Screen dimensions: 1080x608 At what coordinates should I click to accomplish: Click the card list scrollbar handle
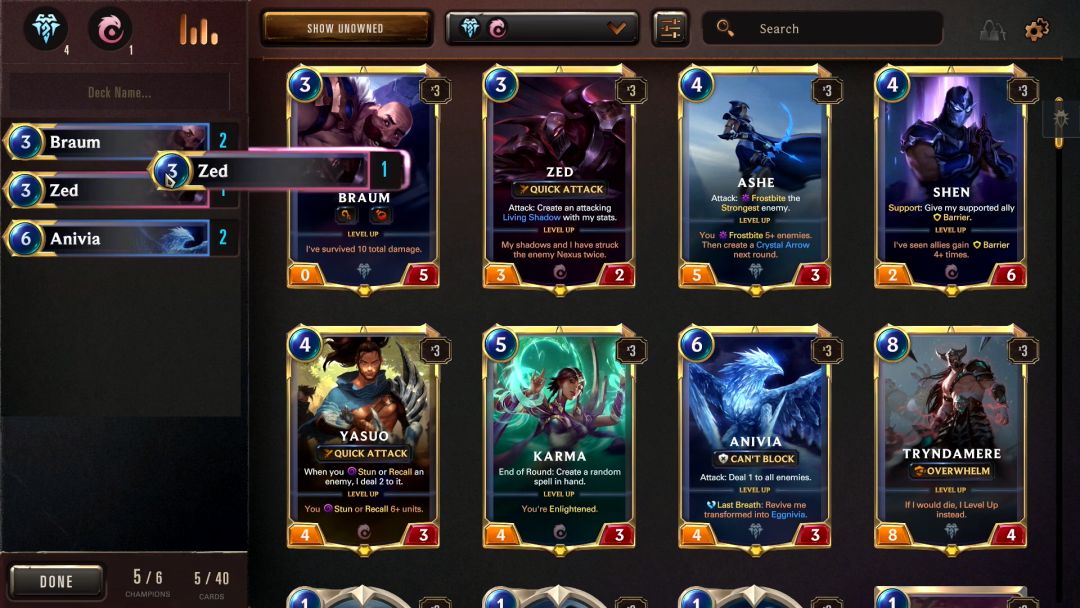[1059, 121]
